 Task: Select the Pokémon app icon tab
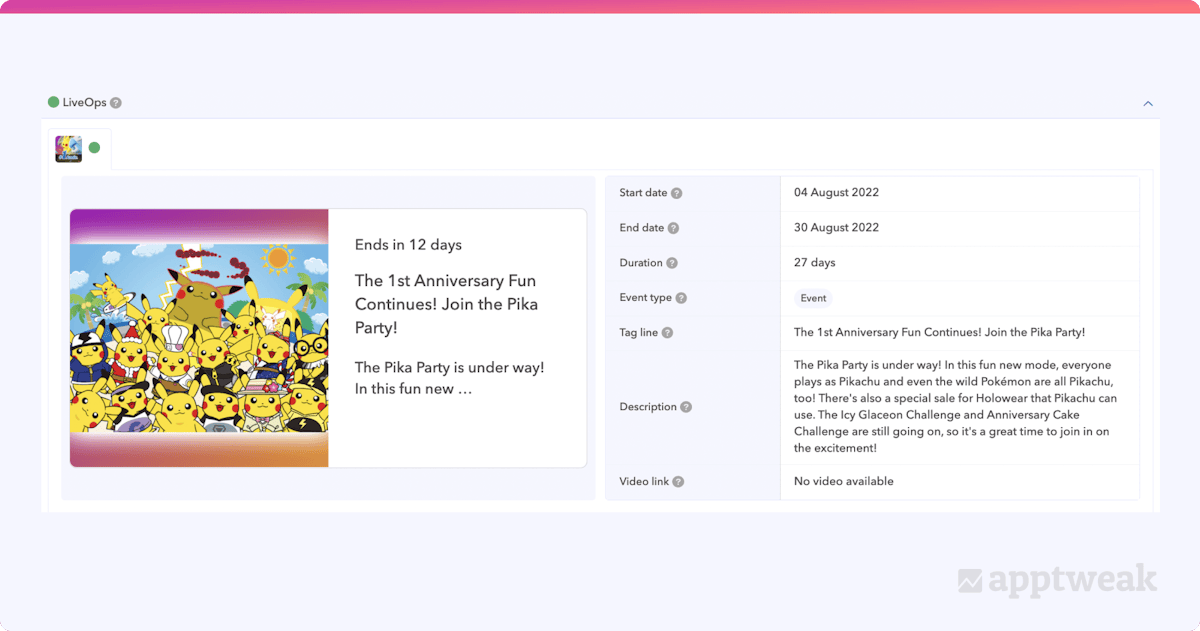pyautogui.click(x=69, y=149)
